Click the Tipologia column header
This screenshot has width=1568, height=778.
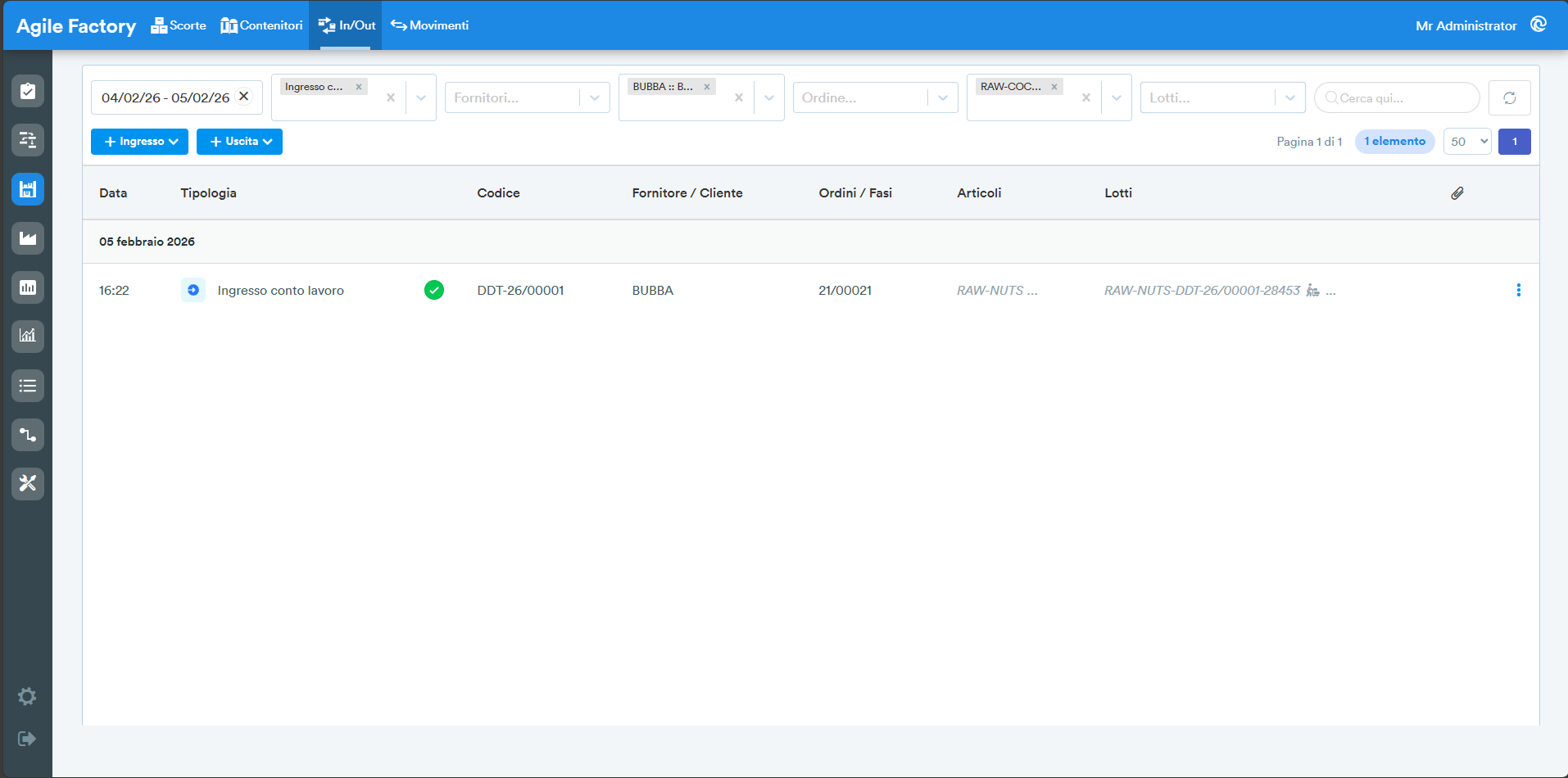208,193
